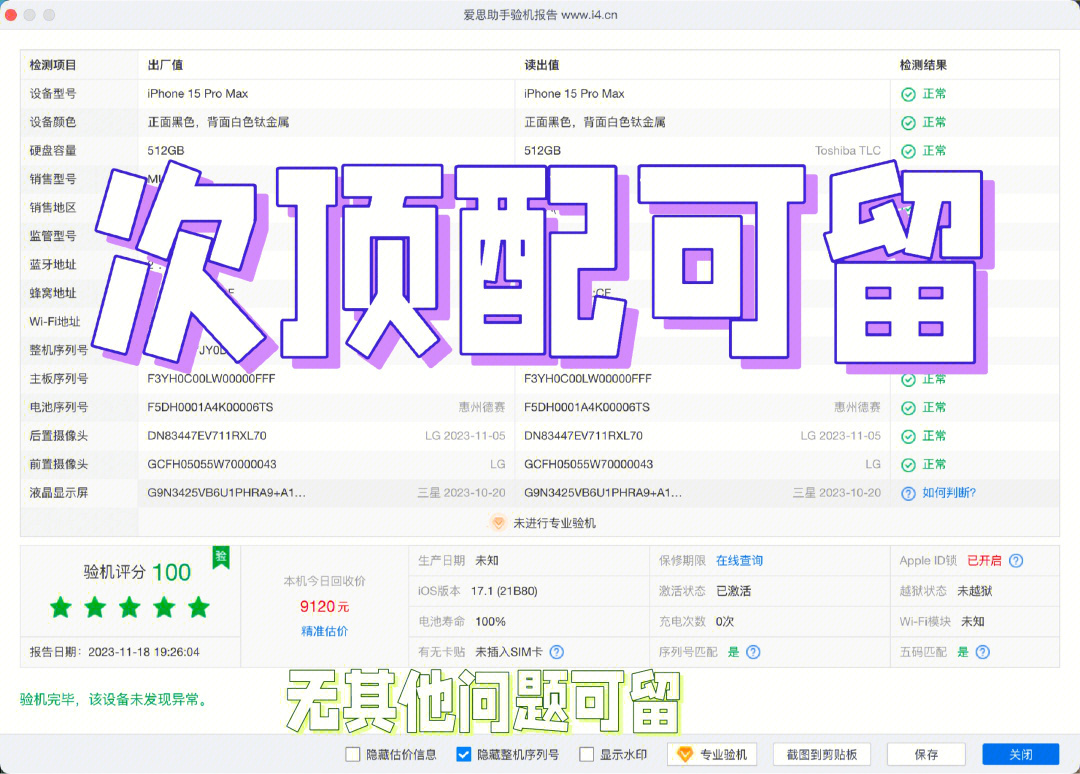The width and height of the screenshot is (1080, 774).
Task: Select the 液晶显示屏 row label
Action: click(x=59, y=493)
